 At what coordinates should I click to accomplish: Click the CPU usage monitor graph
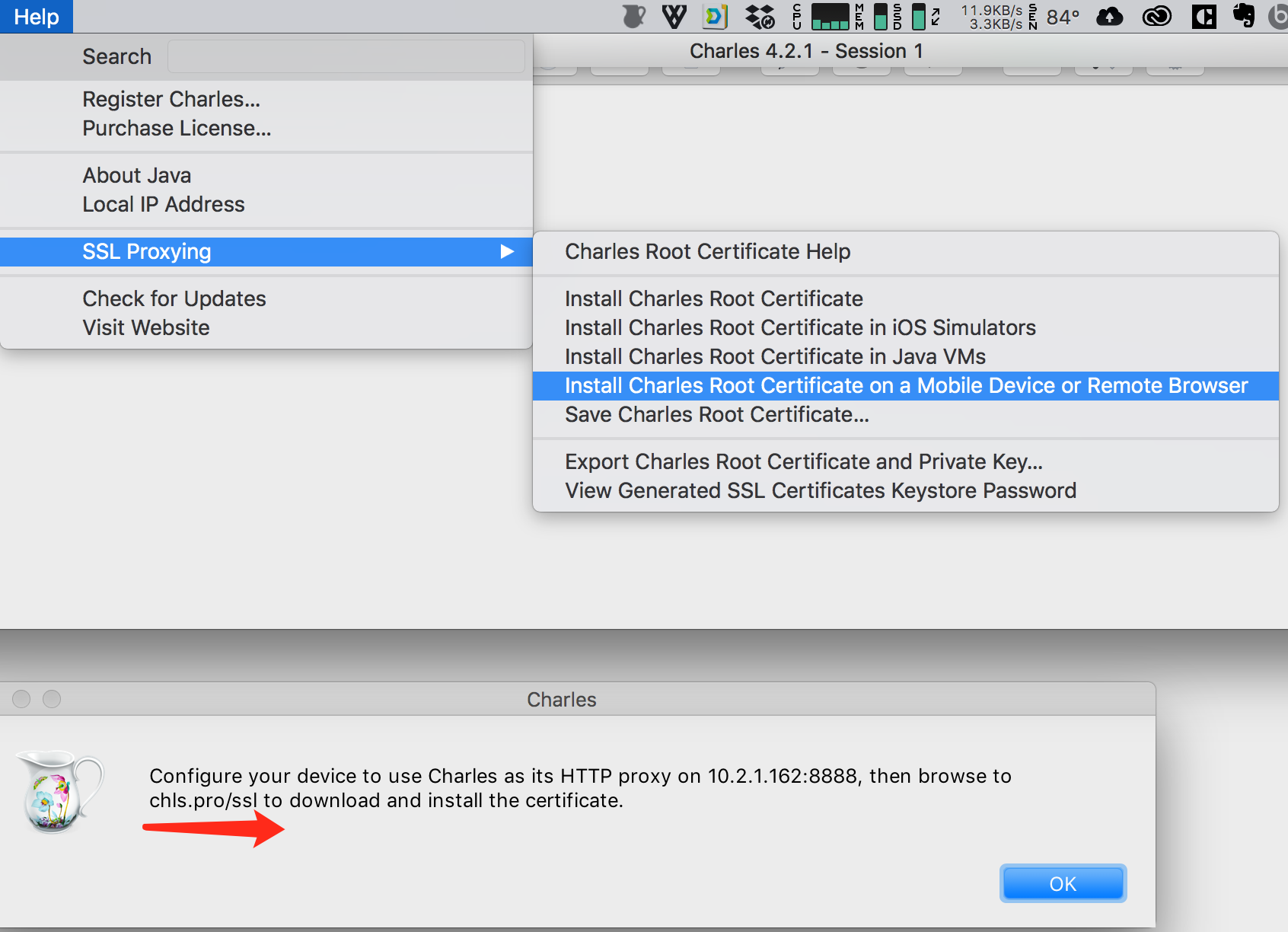tap(830, 16)
